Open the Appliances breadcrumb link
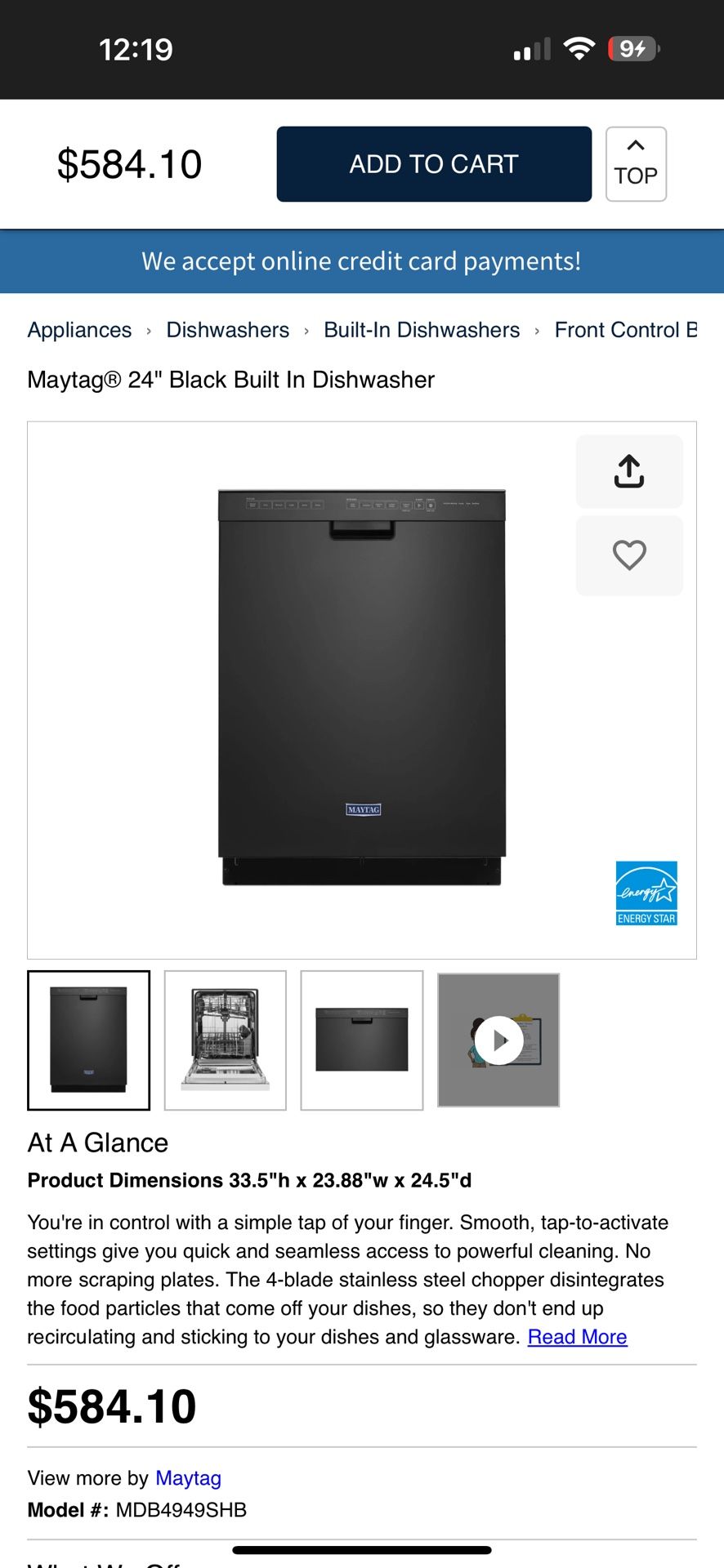724x1568 pixels. 79,330
